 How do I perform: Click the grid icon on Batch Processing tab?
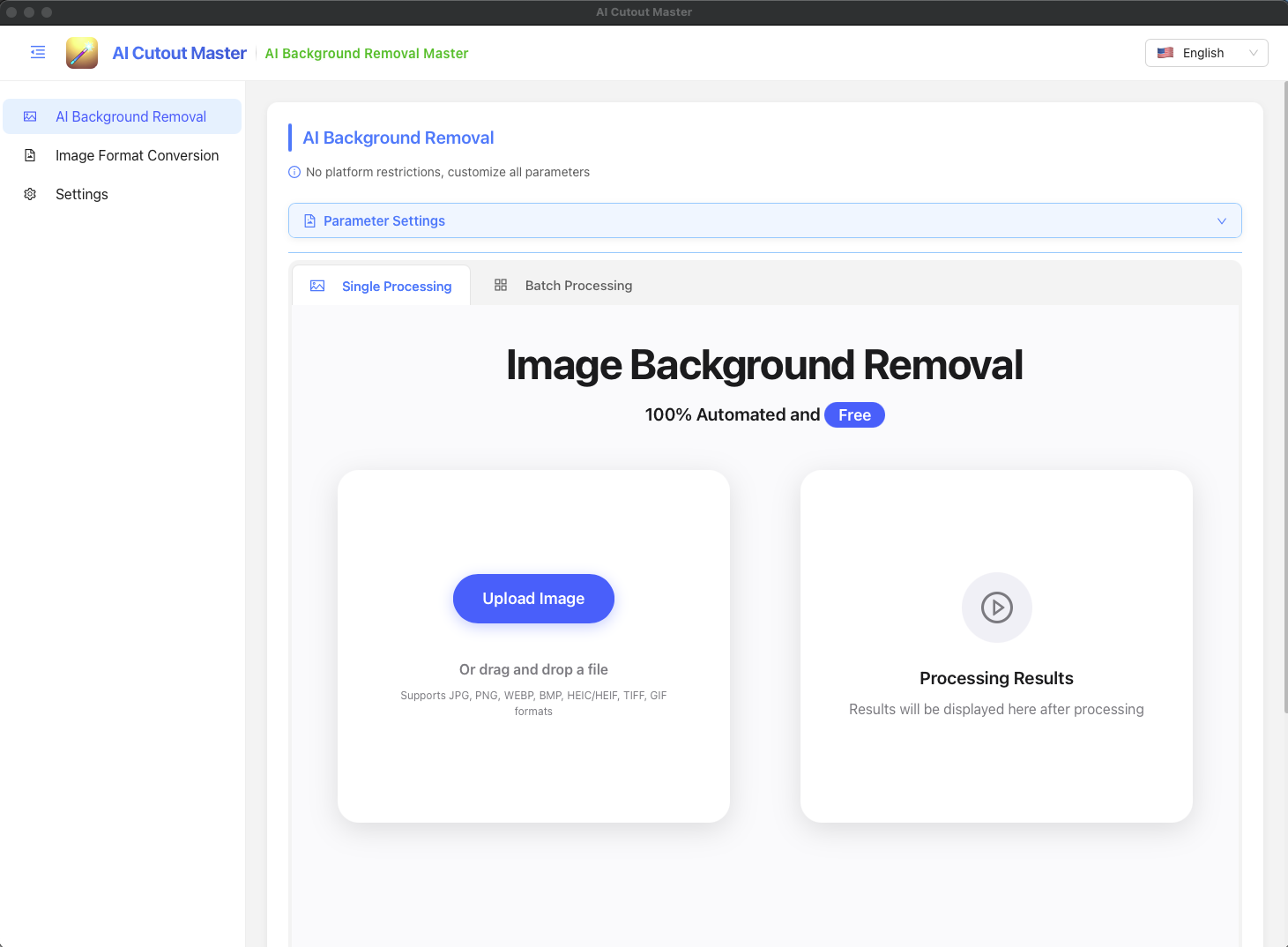[x=501, y=284]
